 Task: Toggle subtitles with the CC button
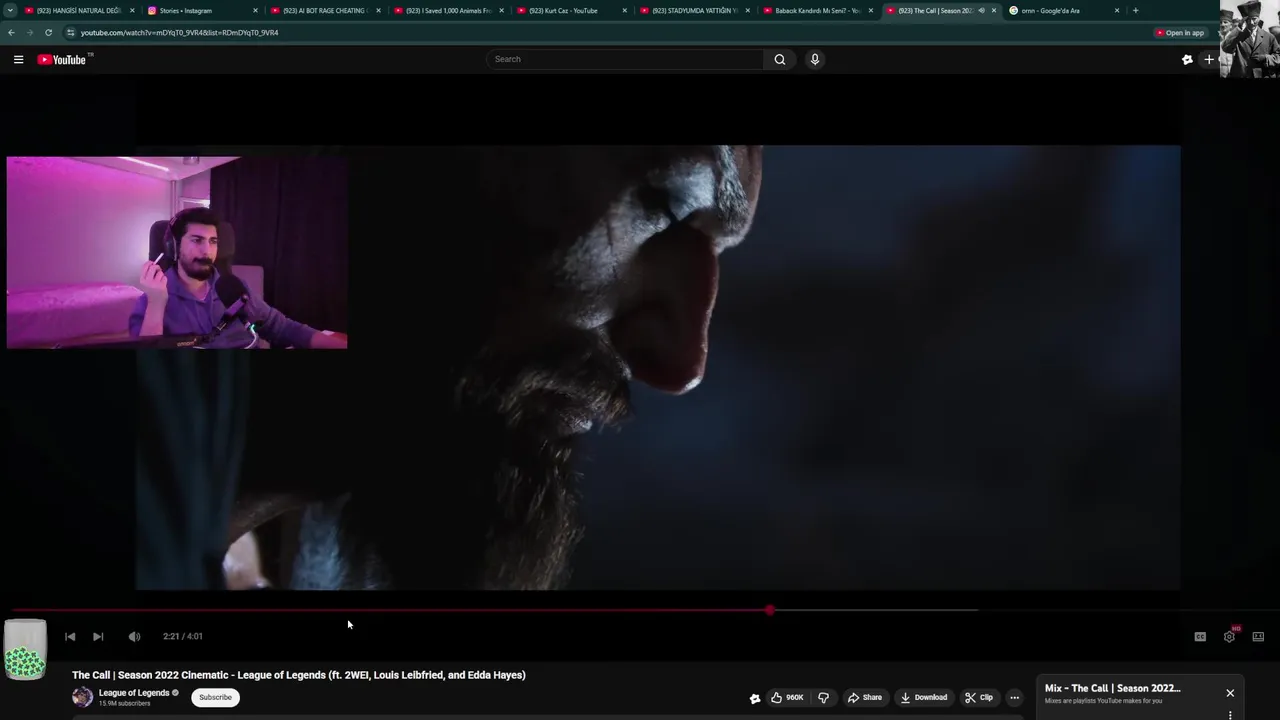click(x=1200, y=637)
